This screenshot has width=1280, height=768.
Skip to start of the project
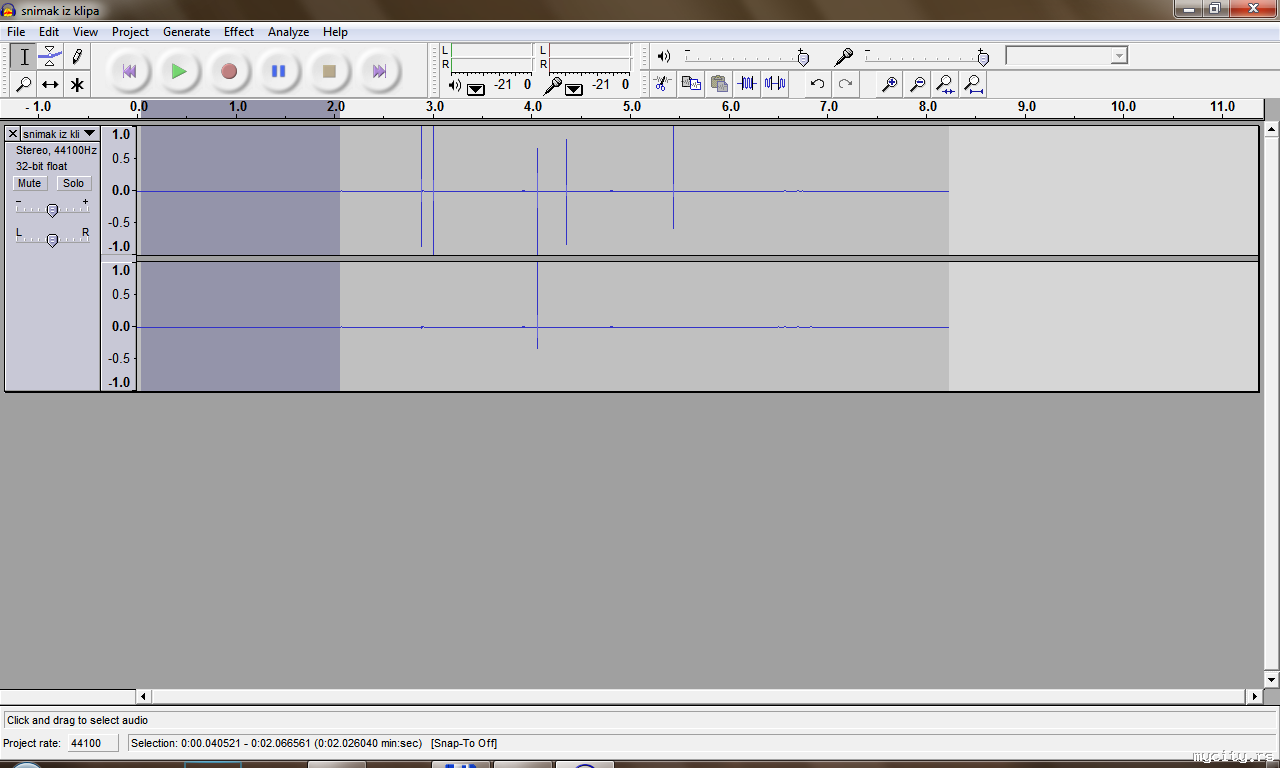pos(129,71)
